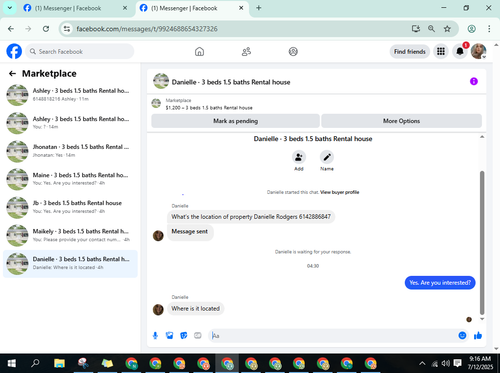Open the notifications bell
500x373 pixels.
(x=460, y=51)
